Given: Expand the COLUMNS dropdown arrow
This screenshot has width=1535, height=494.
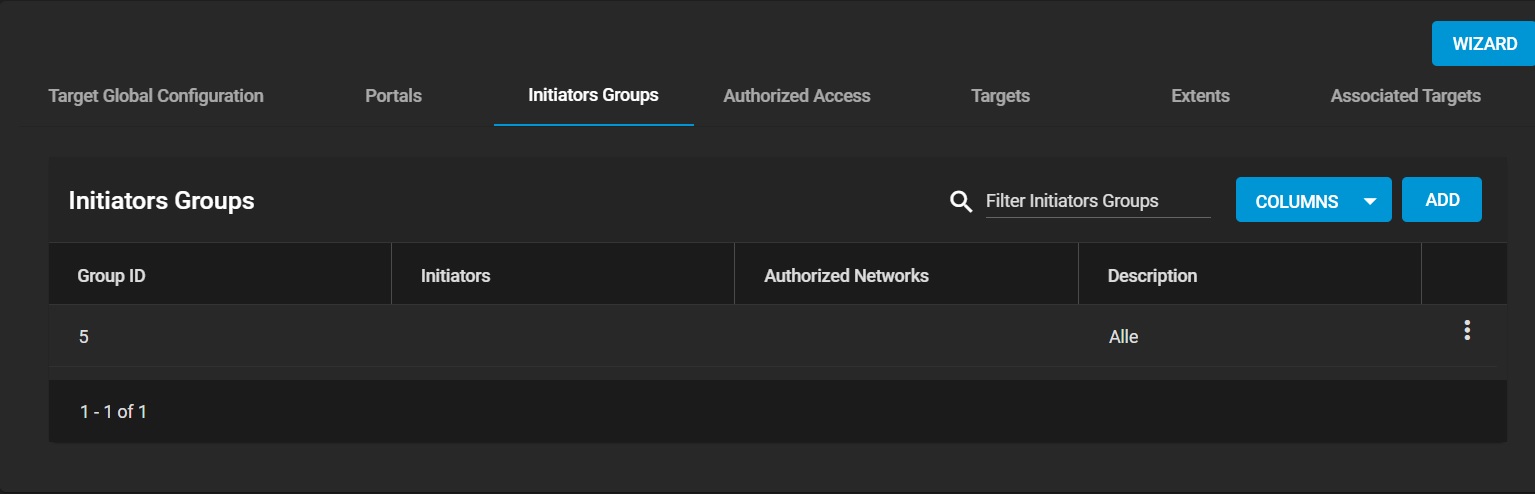Looking at the screenshot, I should coord(1370,201).
